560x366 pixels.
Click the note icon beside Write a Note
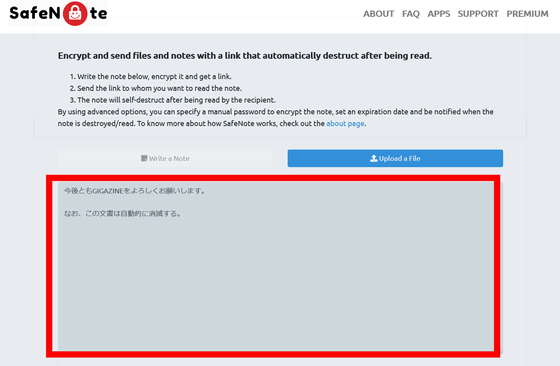pos(144,158)
